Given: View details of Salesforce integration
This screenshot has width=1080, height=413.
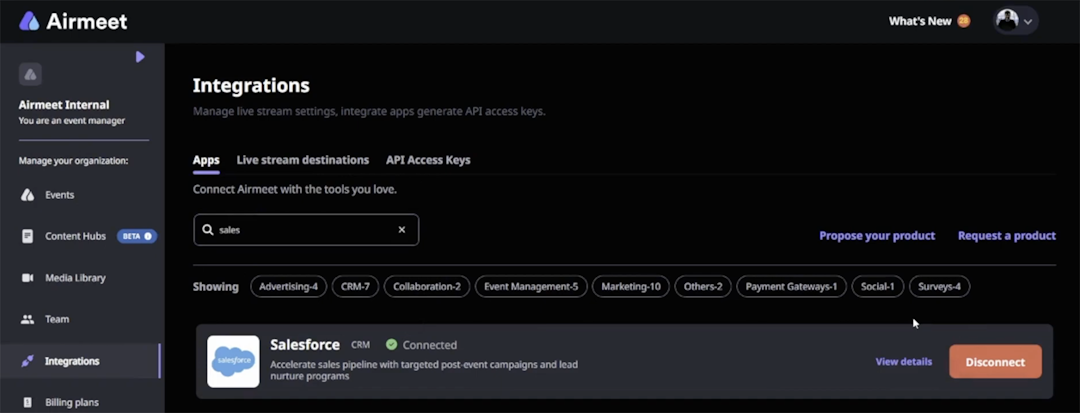Looking at the screenshot, I should [904, 361].
